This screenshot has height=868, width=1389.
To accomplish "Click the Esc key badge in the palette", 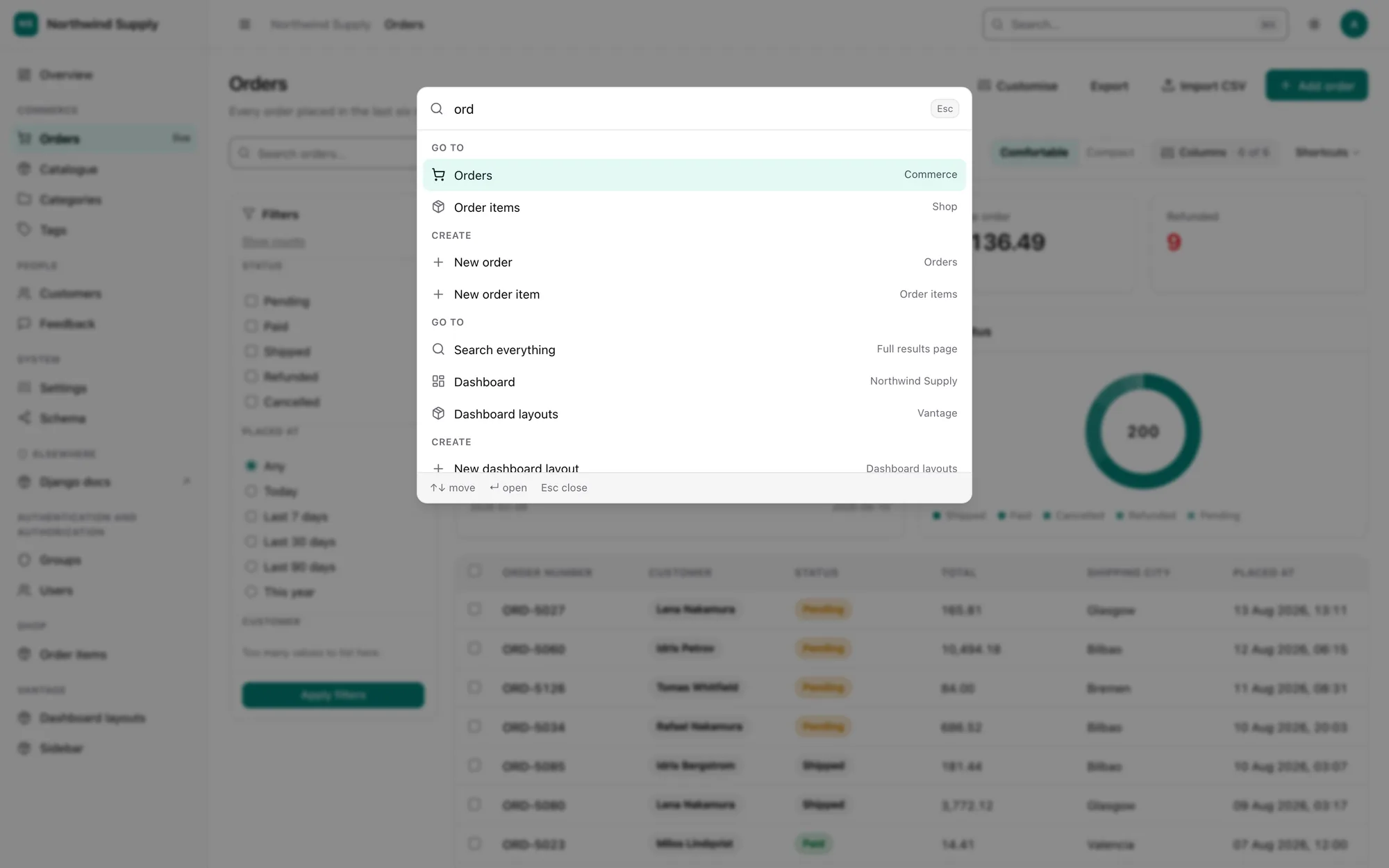I will point(945,109).
